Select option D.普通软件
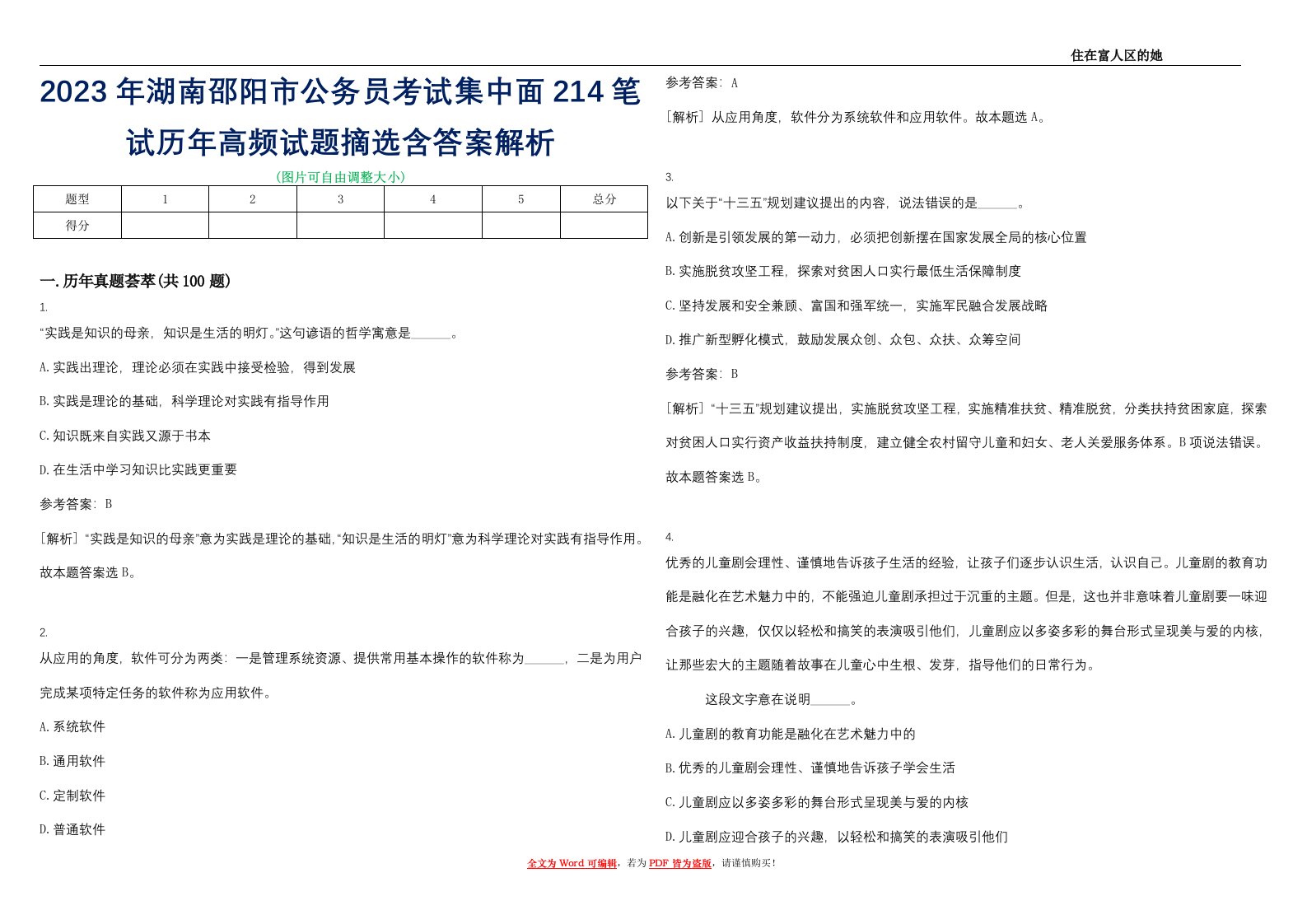 point(72,829)
